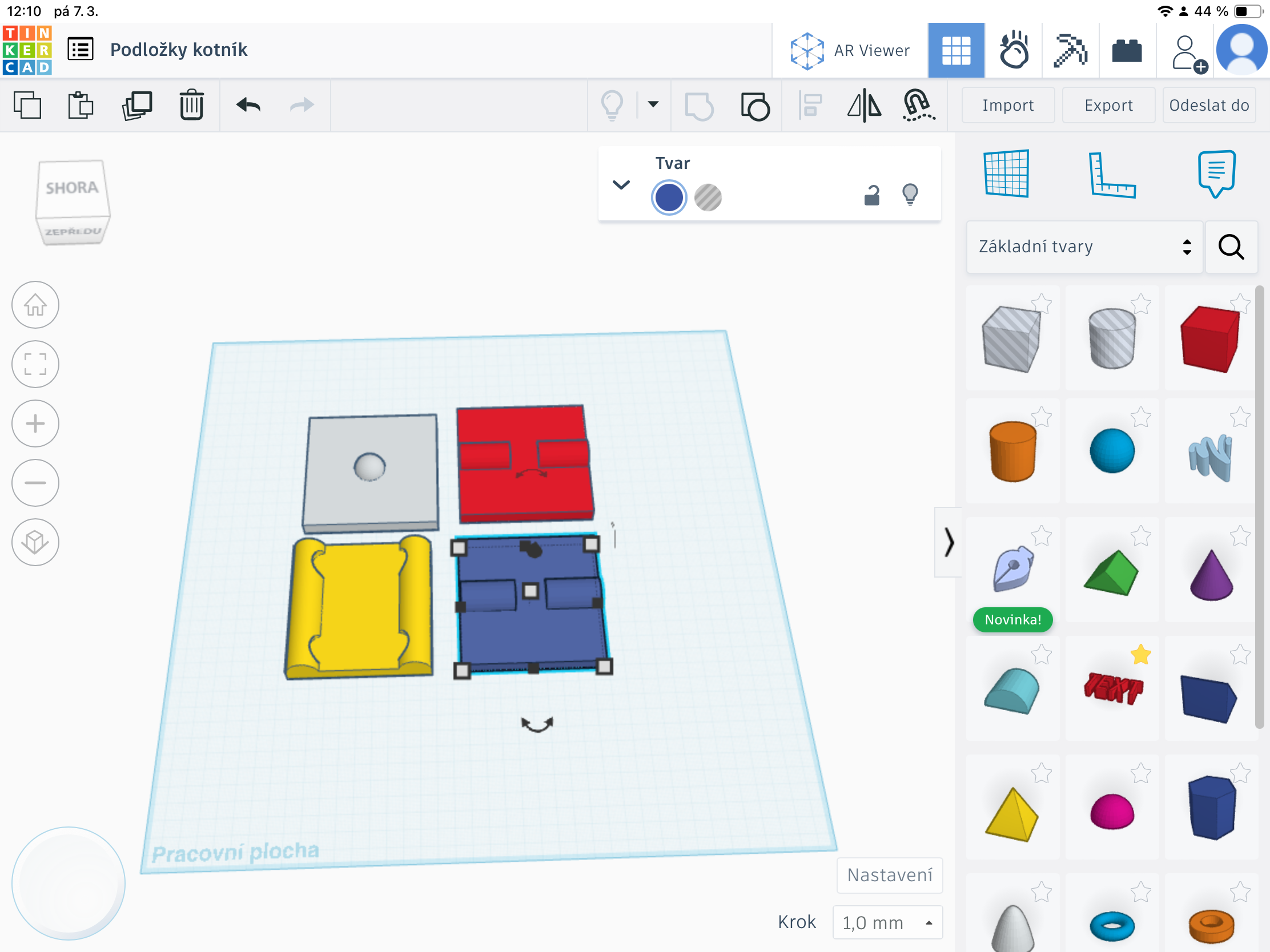Collapse the shapes panel side arrow
Image resolution: width=1270 pixels, height=952 pixels.
coord(949,542)
